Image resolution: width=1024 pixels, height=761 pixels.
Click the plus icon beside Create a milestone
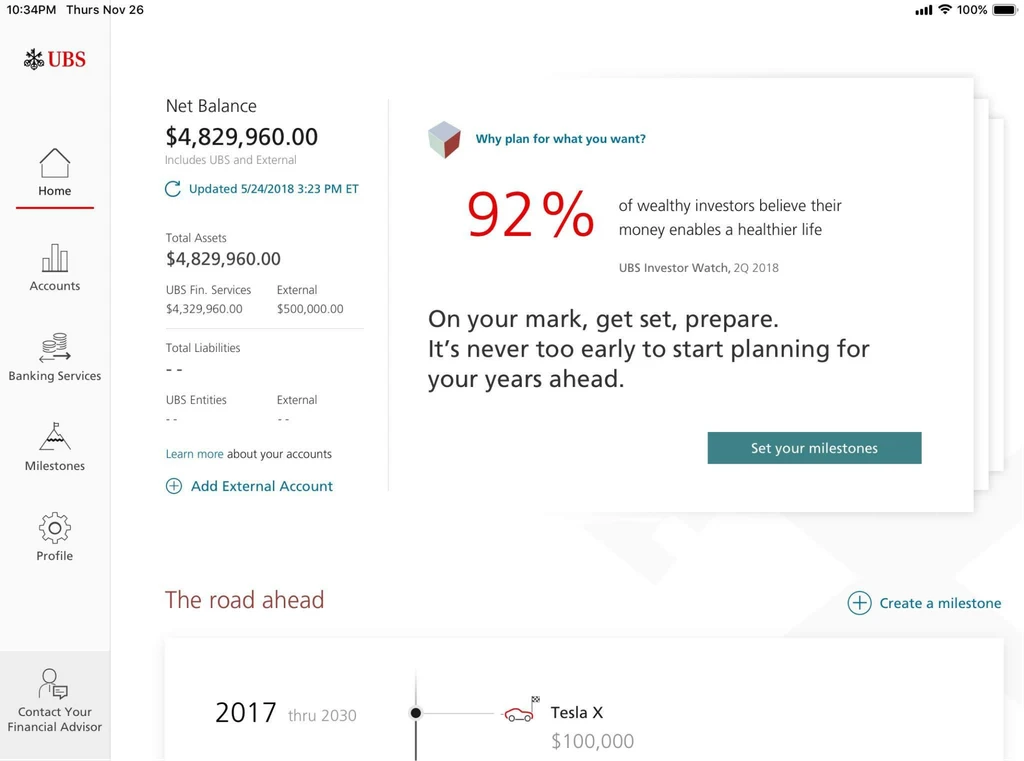859,603
